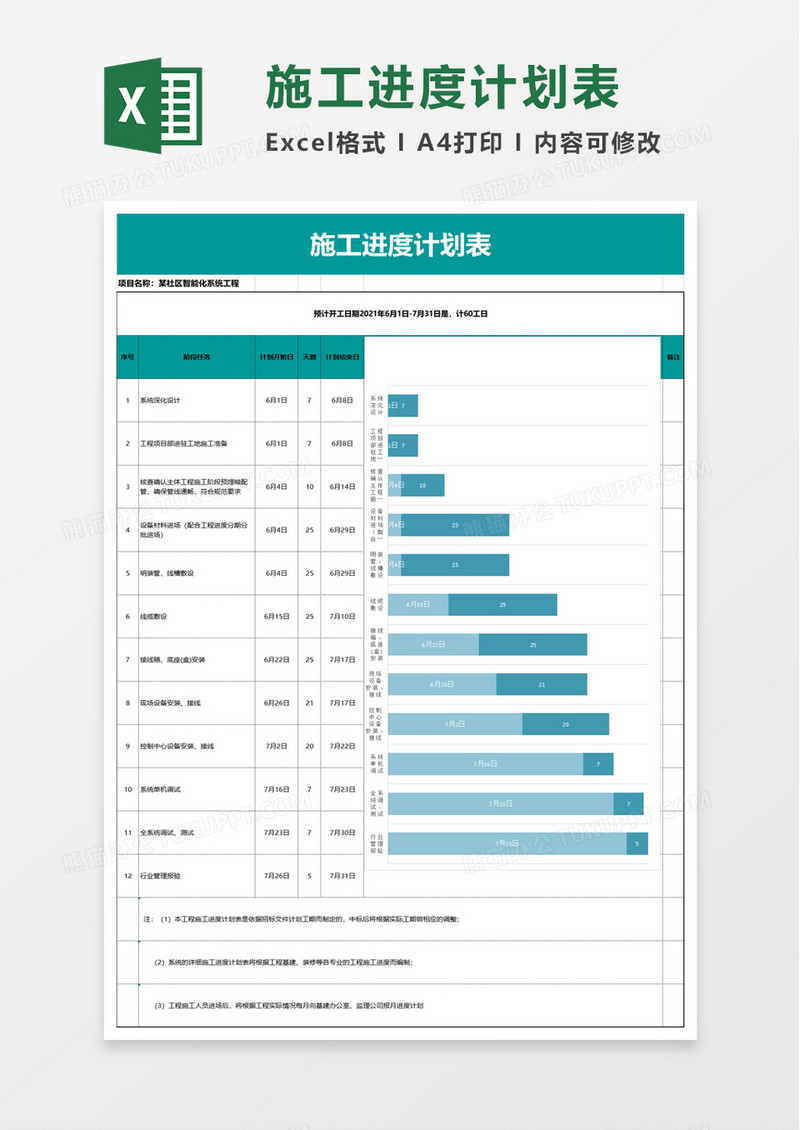Viewport: 800px width, 1130px height.
Task: Select the 计划开始日 column header
Action: click(x=277, y=357)
